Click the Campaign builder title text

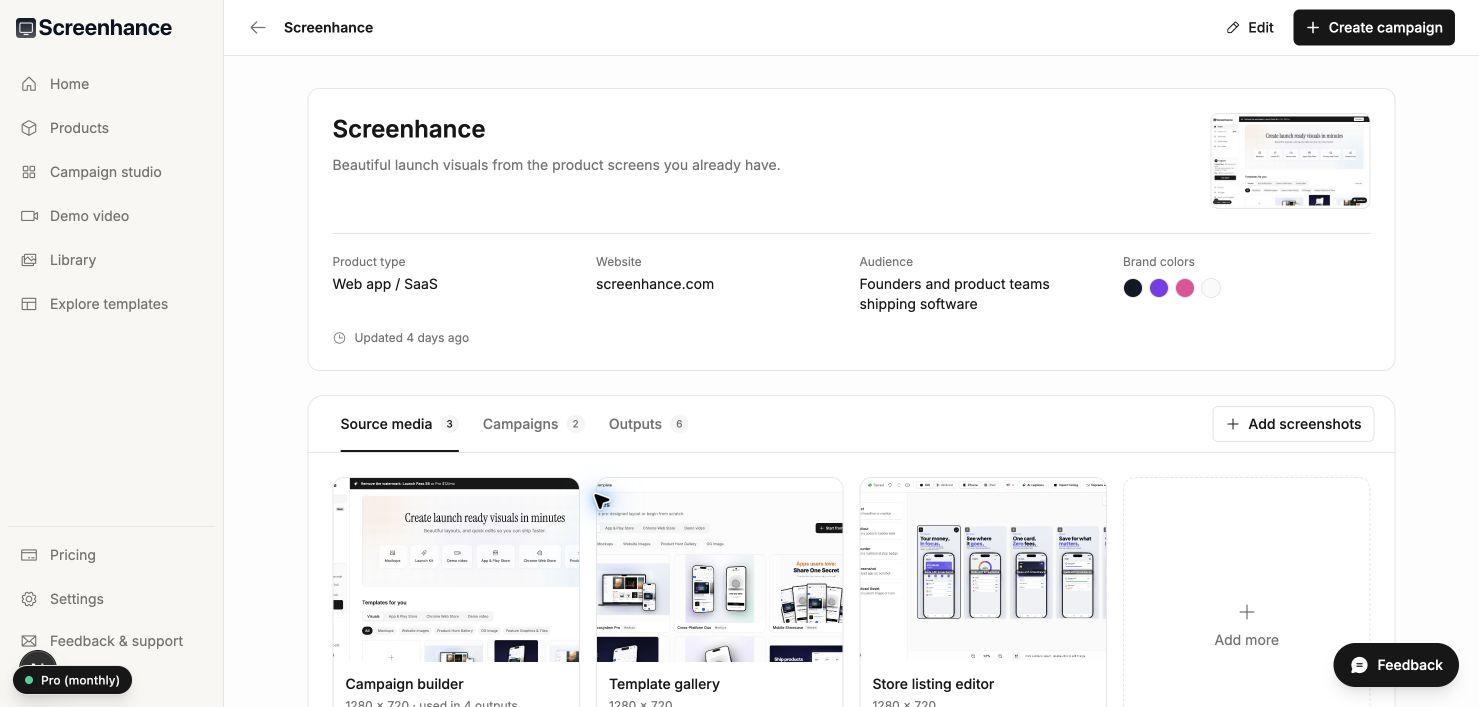404,684
